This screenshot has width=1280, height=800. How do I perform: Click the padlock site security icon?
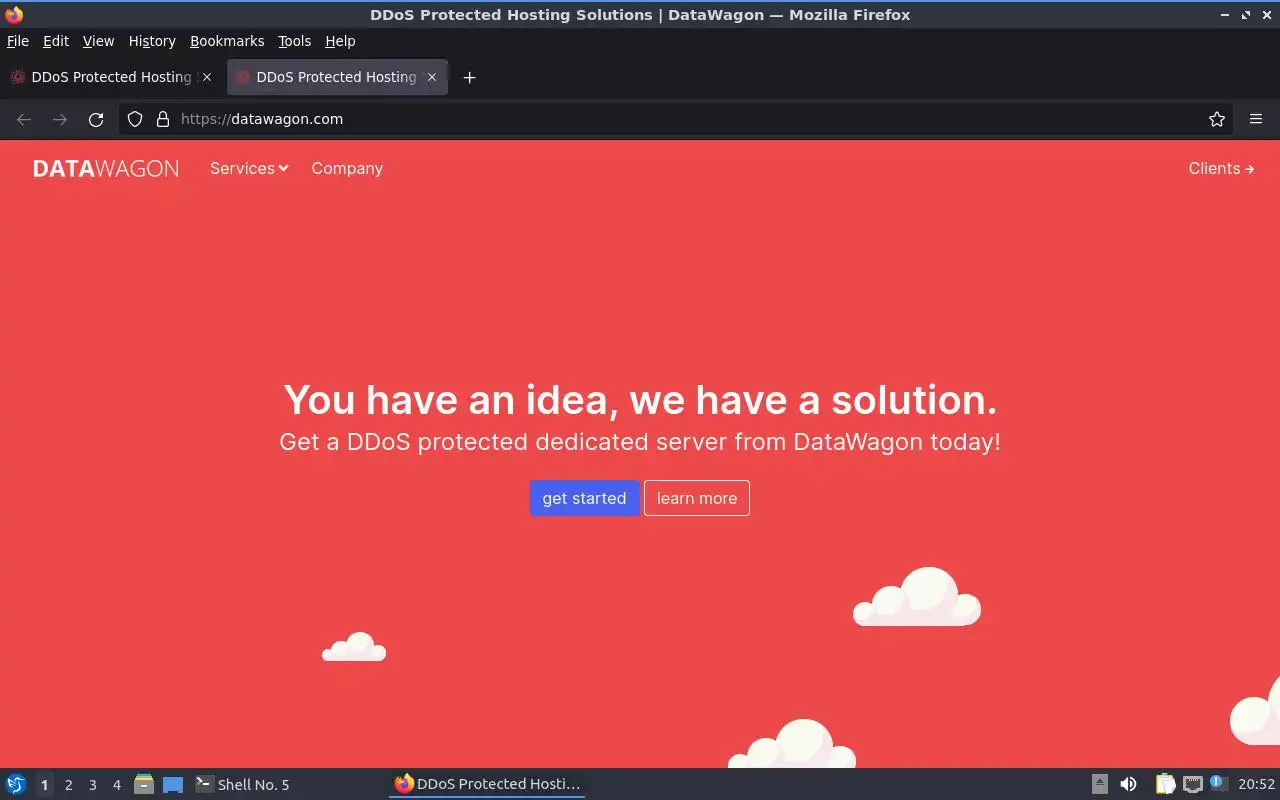pyautogui.click(x=163, y=119)
